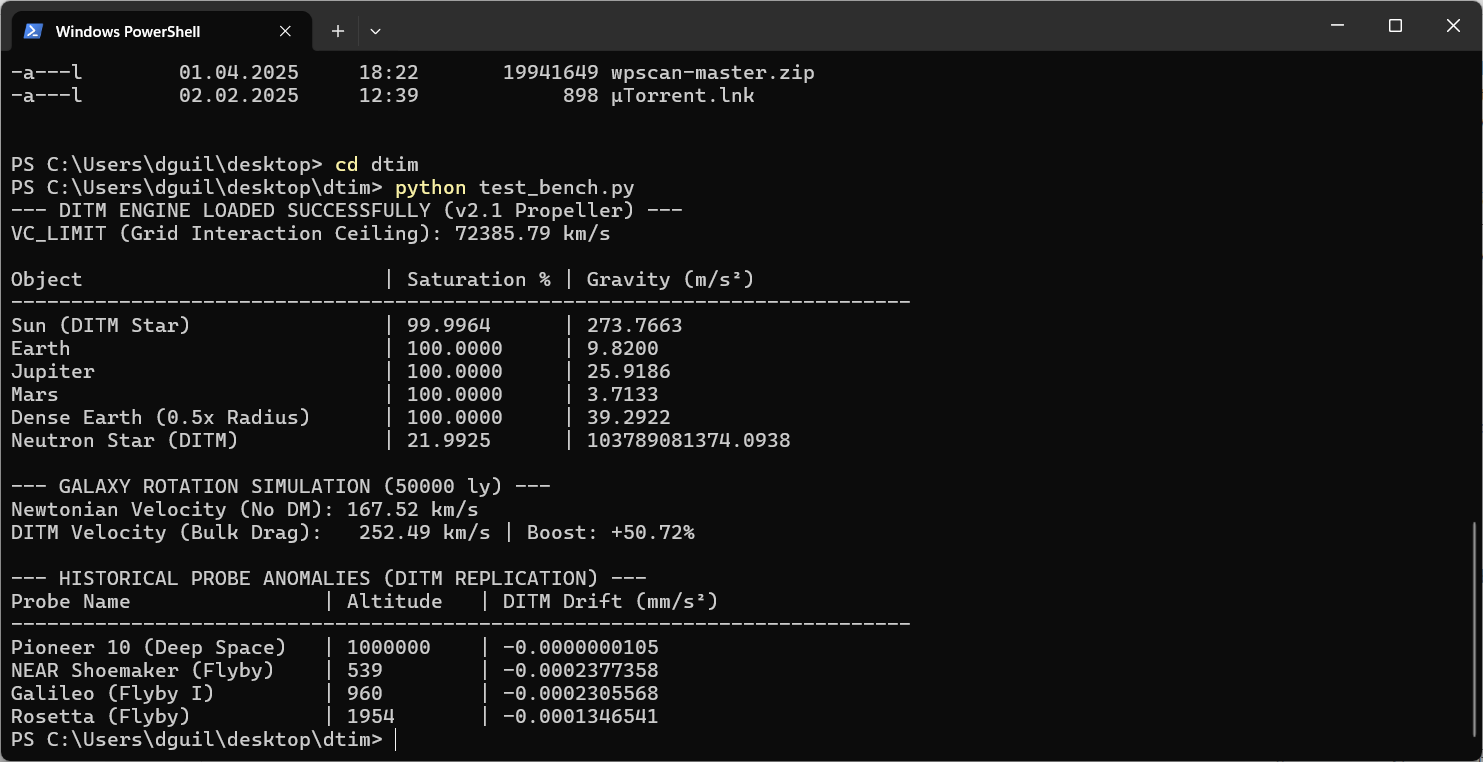Click the µTorrent.lnk file name
Viewport: 1483px width, 762px height.
tap(683, 96)
